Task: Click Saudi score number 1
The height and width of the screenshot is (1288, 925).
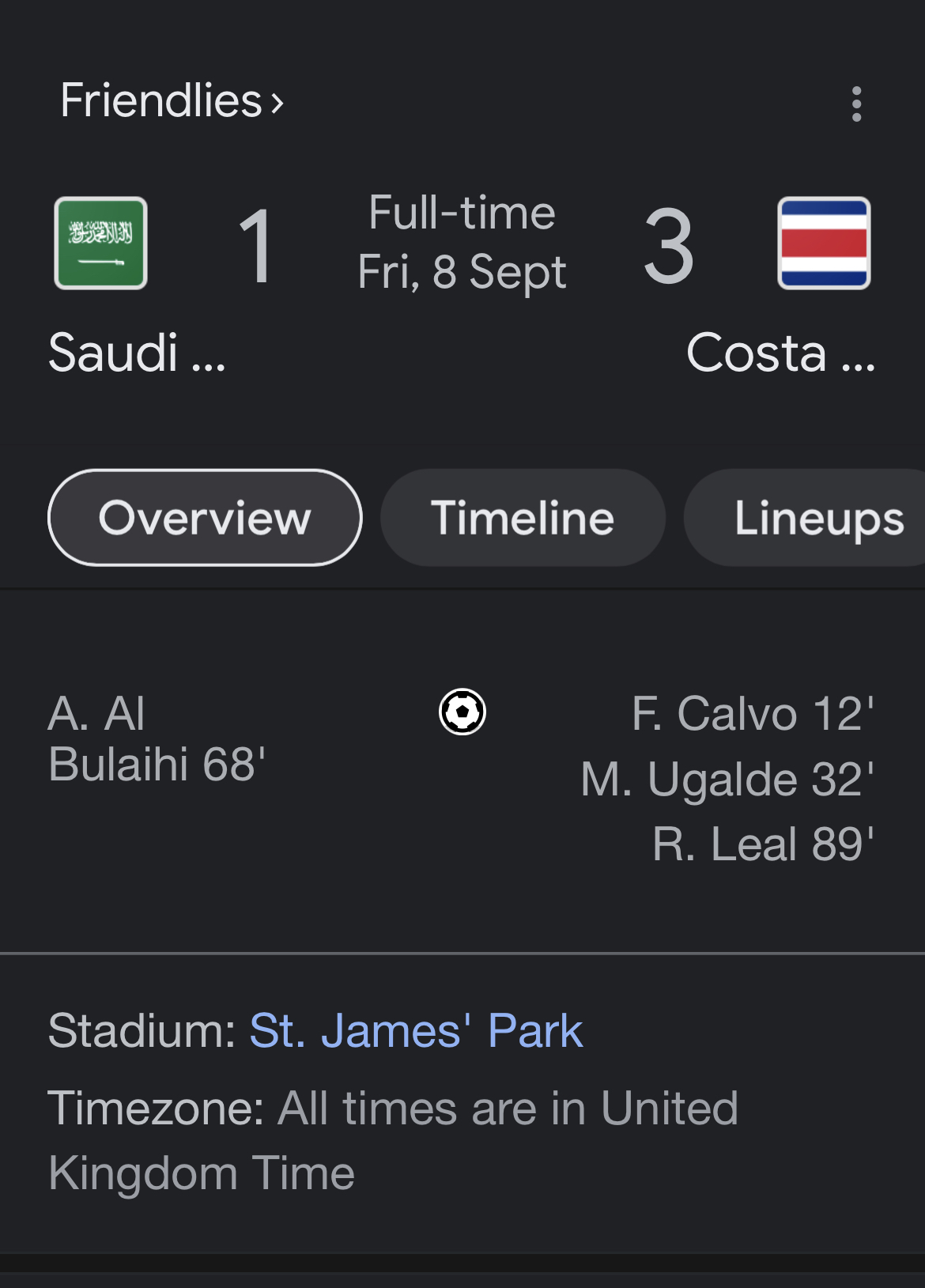Action: pyautogui.click(x=256, y=245)
